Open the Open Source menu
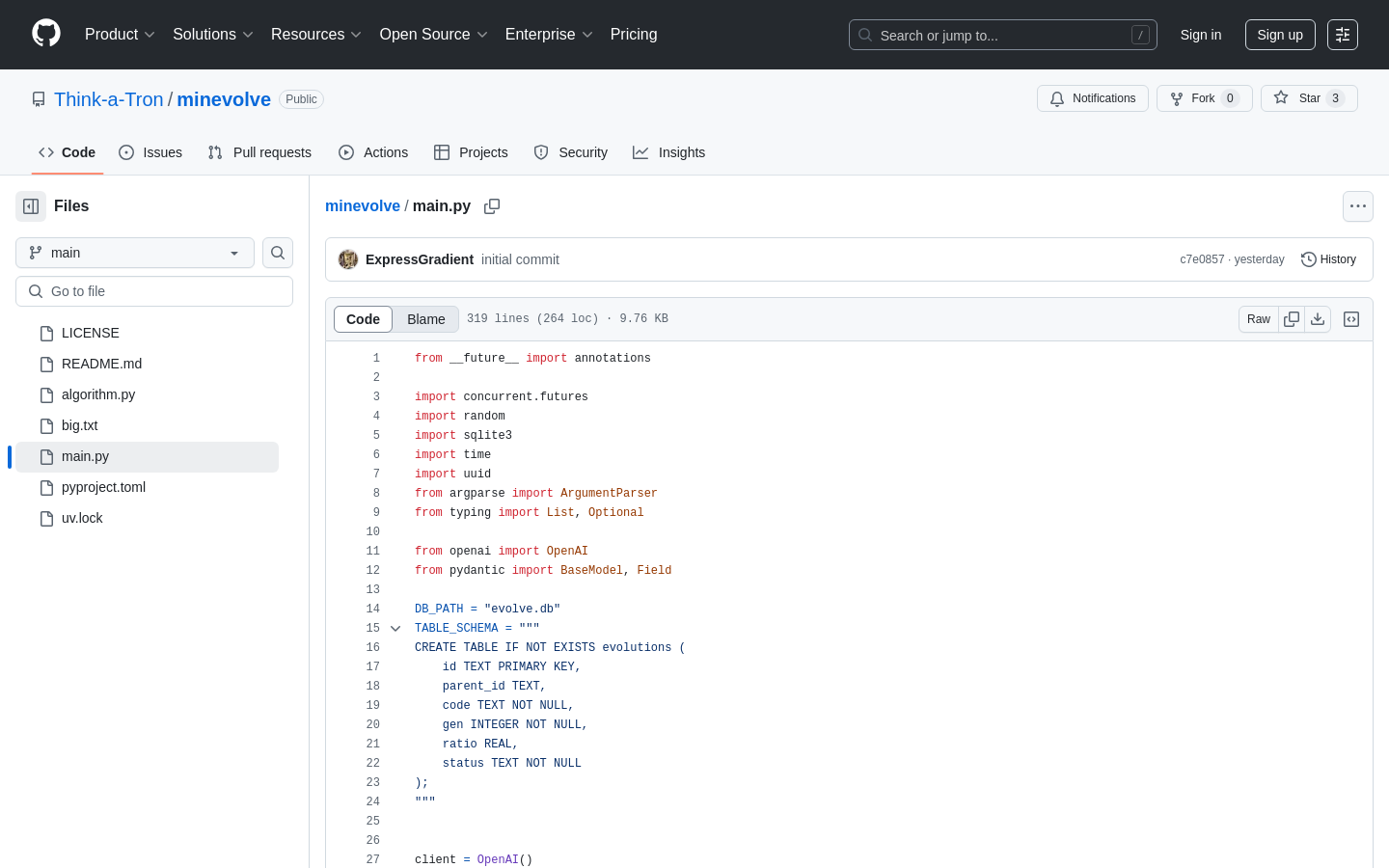Image resolution: width=1389 pixels, height=868 pixels. pyautogui.click(x=434, y=34)
